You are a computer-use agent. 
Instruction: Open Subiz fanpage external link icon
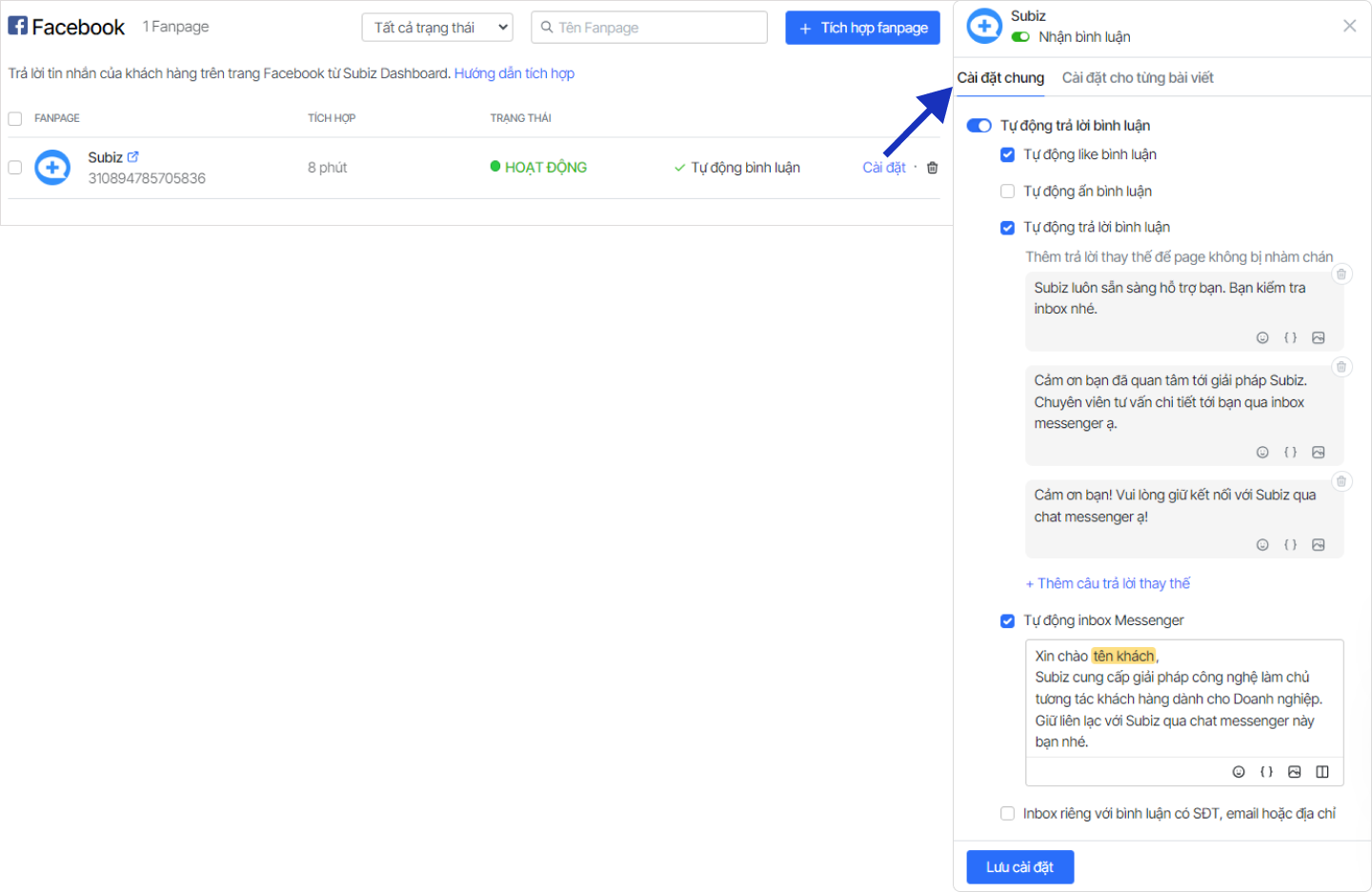[133, 157]
